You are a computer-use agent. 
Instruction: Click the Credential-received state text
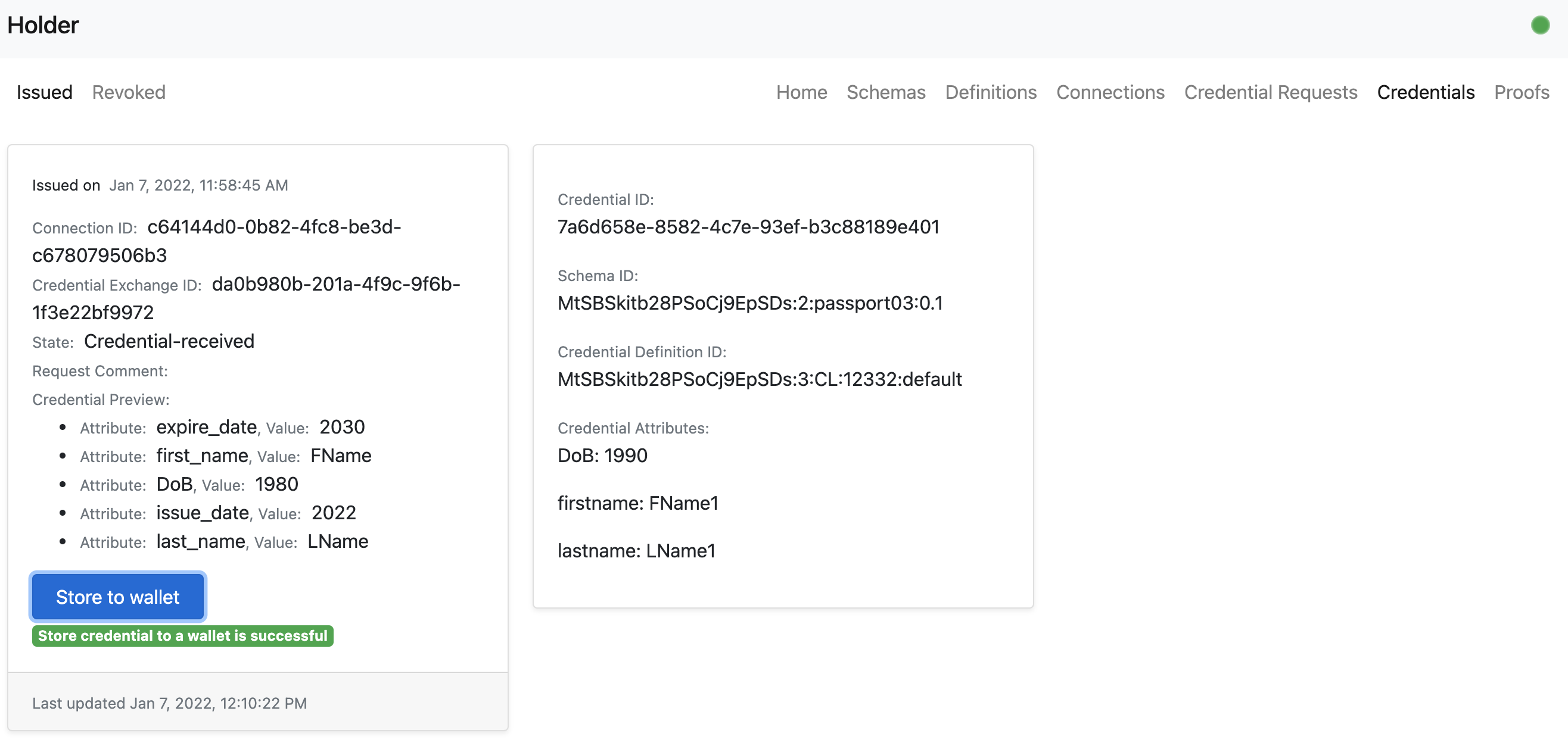click(x=169, y=341)
